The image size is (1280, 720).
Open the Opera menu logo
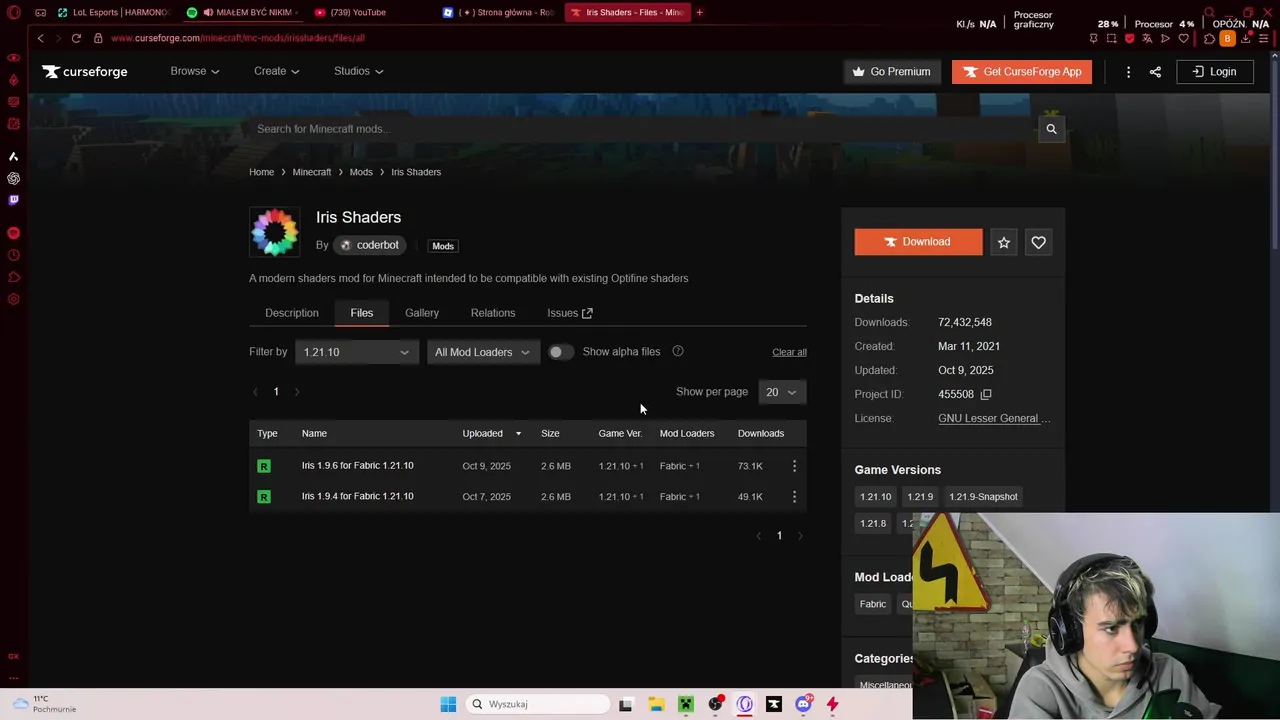[13, 13]
